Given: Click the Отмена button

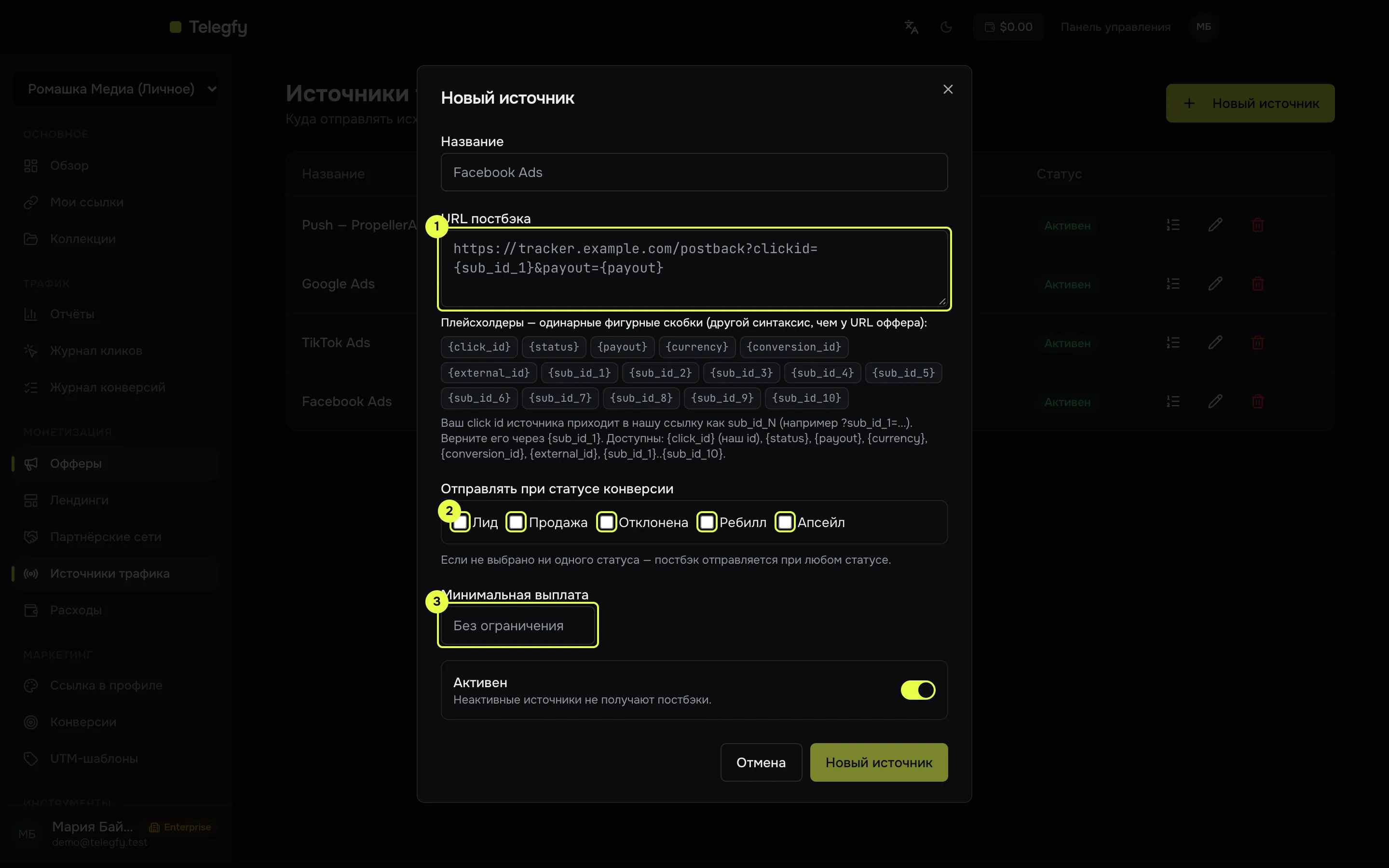Looking at the screenshot, I should (761, 762).
